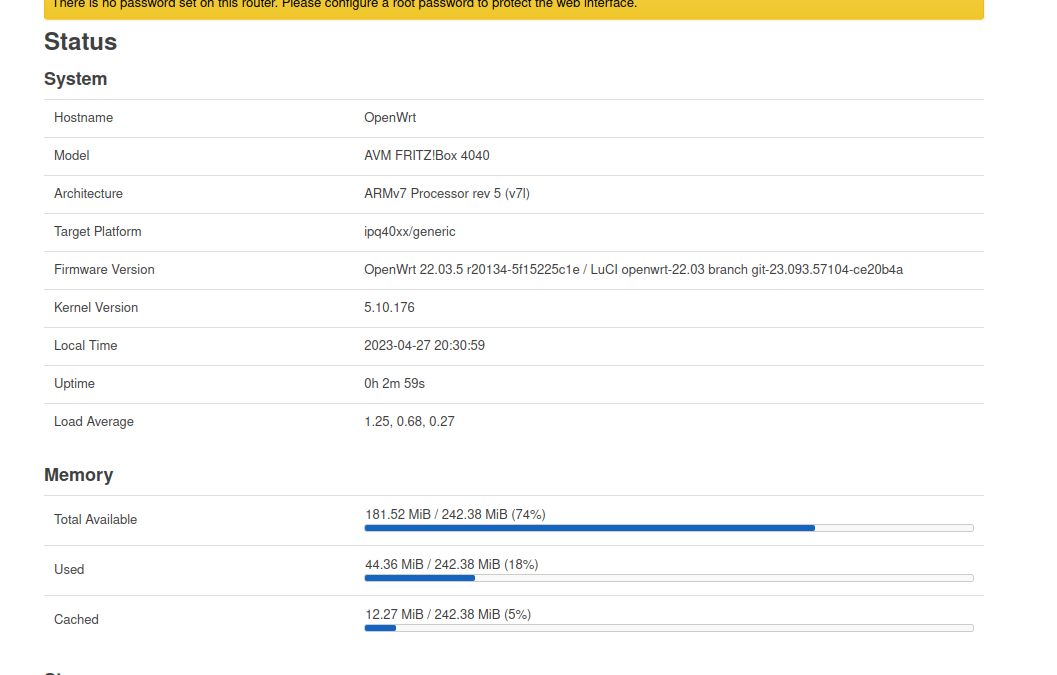Viewport: 1057px width, 675px height.
Task: Click the AVM FRITZ!Box 4040 model text
Action: coord(427,156)
